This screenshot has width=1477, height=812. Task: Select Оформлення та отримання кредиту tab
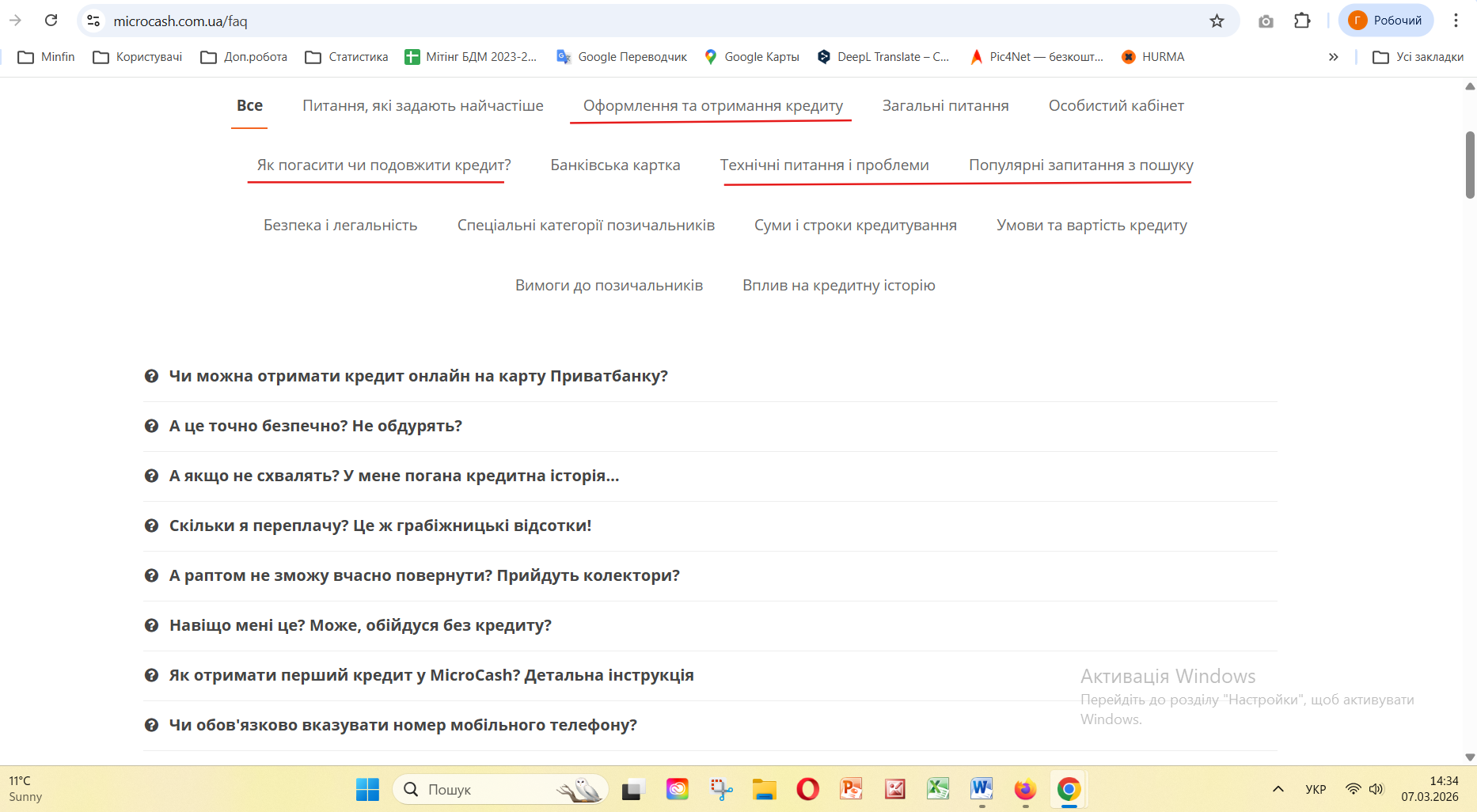pos(712,106)
